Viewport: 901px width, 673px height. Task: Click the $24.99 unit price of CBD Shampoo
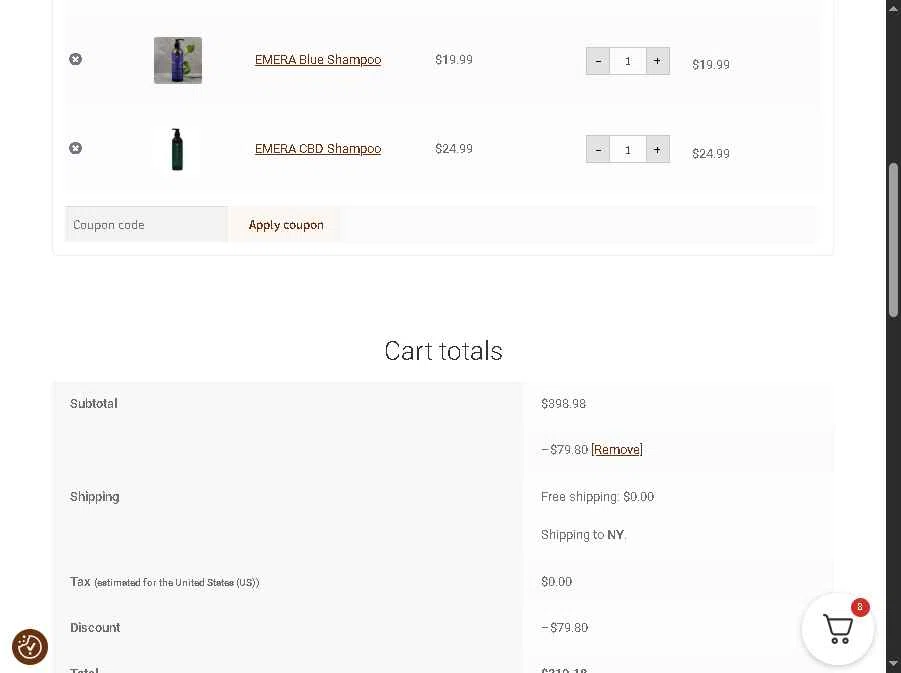453,149
